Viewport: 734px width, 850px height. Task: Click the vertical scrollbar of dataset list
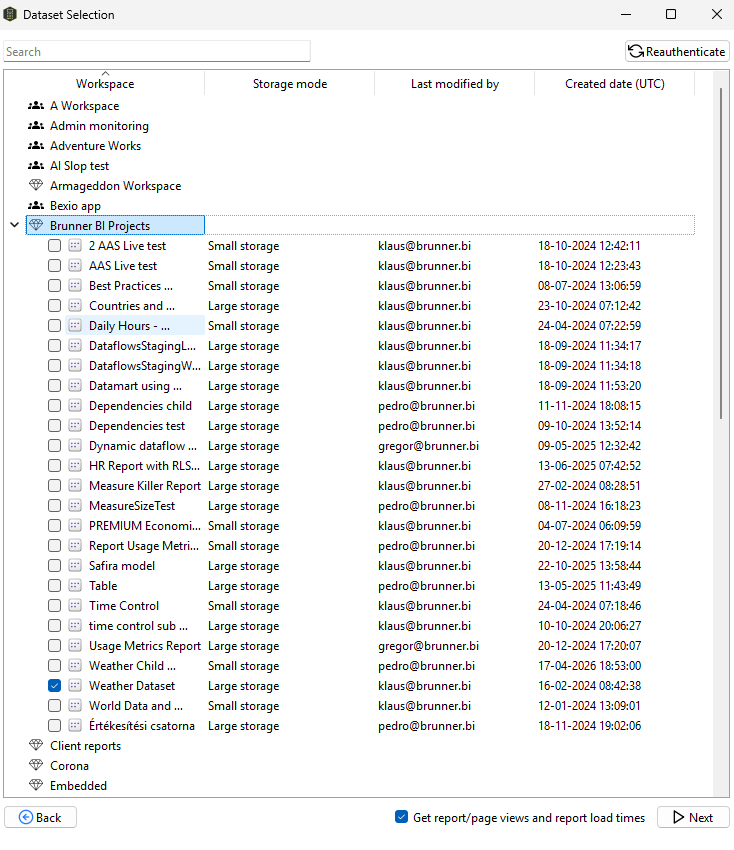click(x=721, y=254)
